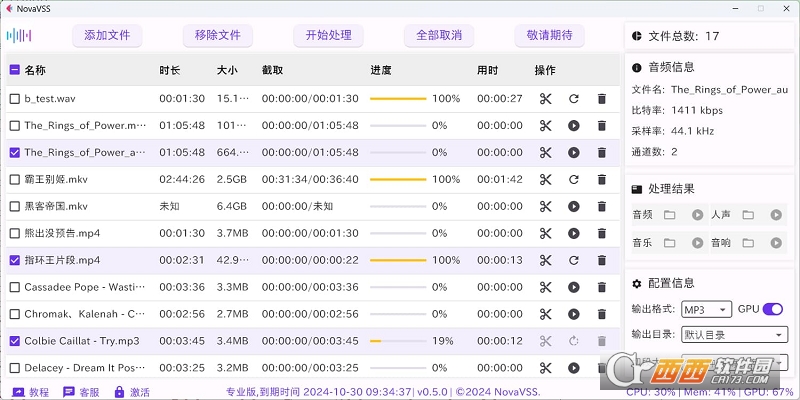Image resolution: width=800 pixels, height=400 pixels.
Task: Remove 霸王别姬.mkv using its trash icon
Action: click(602, 180)
